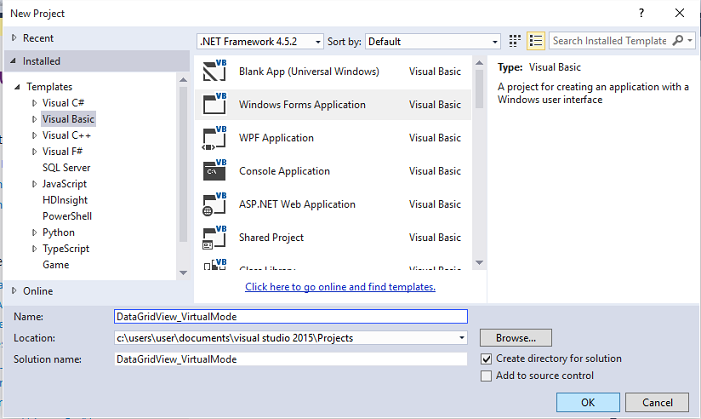Click the Browse... button

click(x=516, y=338)
